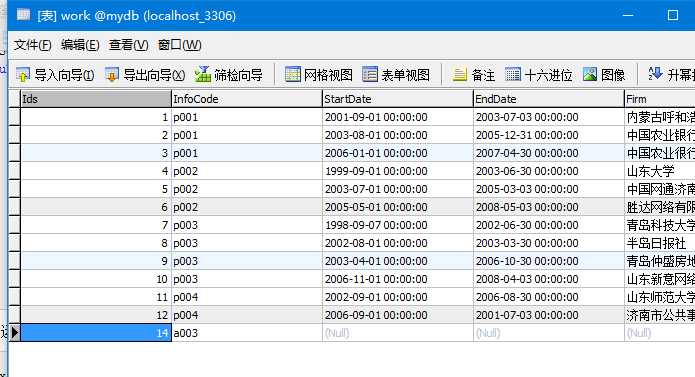Click InfoCode p002 in row 5

coord(247,189)
